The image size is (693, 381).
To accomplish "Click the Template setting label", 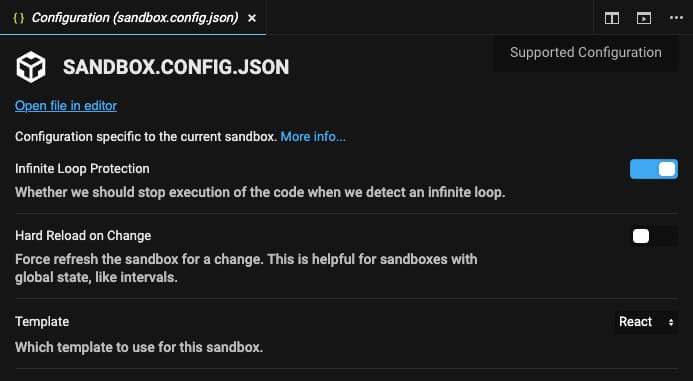I will pyautogui.click(x=42, y=321).
